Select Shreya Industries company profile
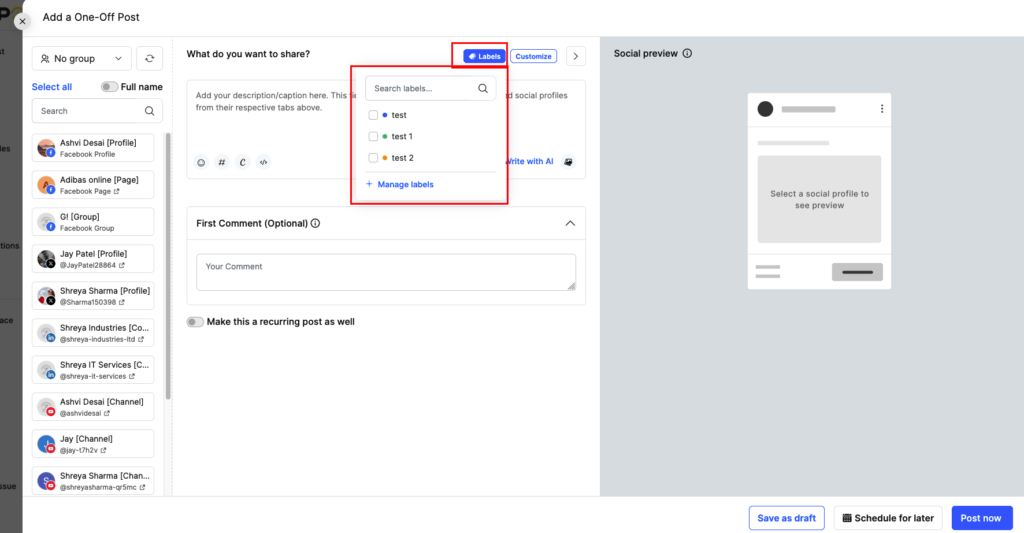The height and width of the screenshot is (533, 1024). [x=93, y=333]
